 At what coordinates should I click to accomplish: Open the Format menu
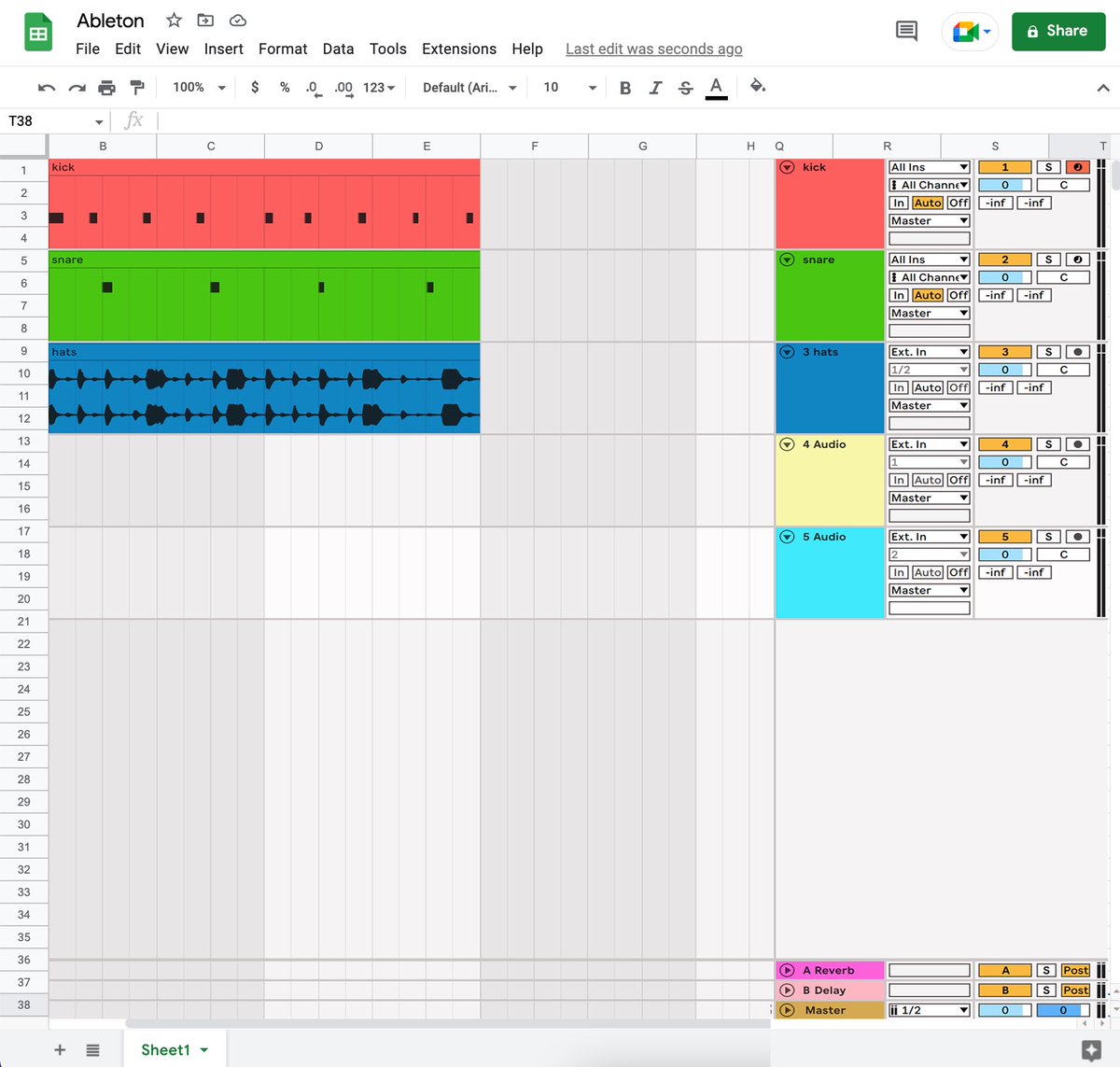pos(283,49)
